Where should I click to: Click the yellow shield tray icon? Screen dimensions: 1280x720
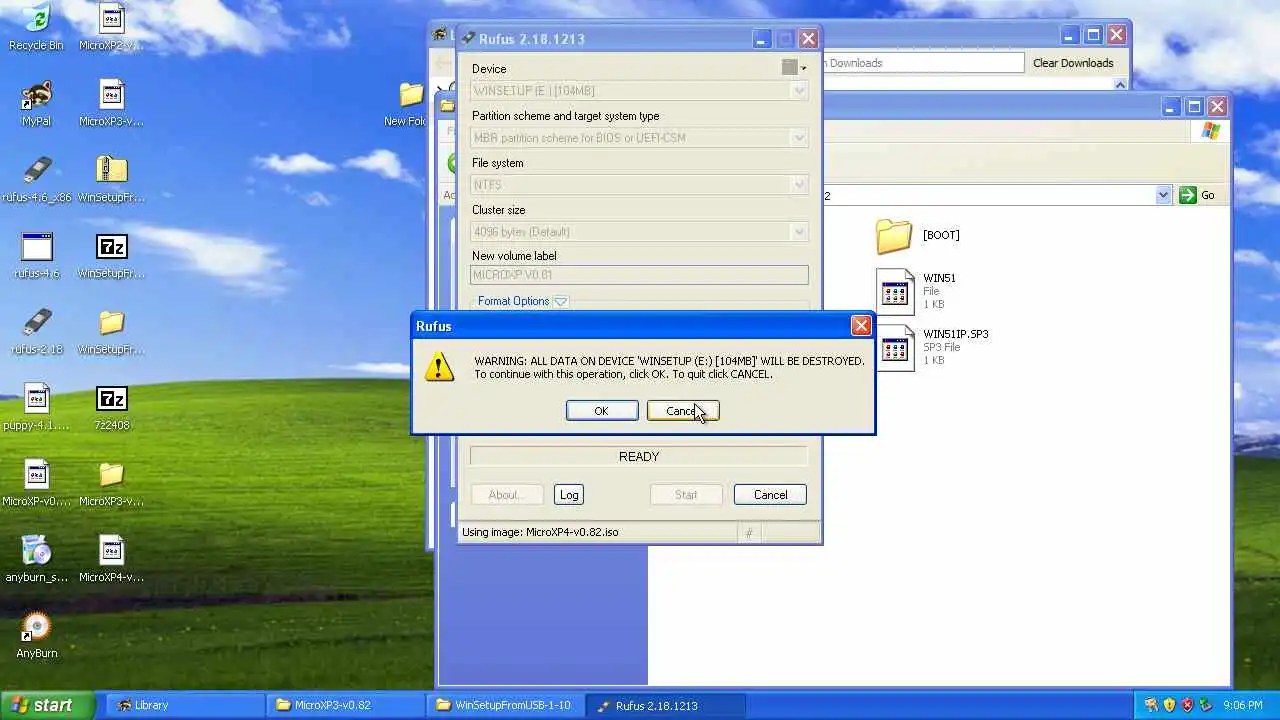1169,705
